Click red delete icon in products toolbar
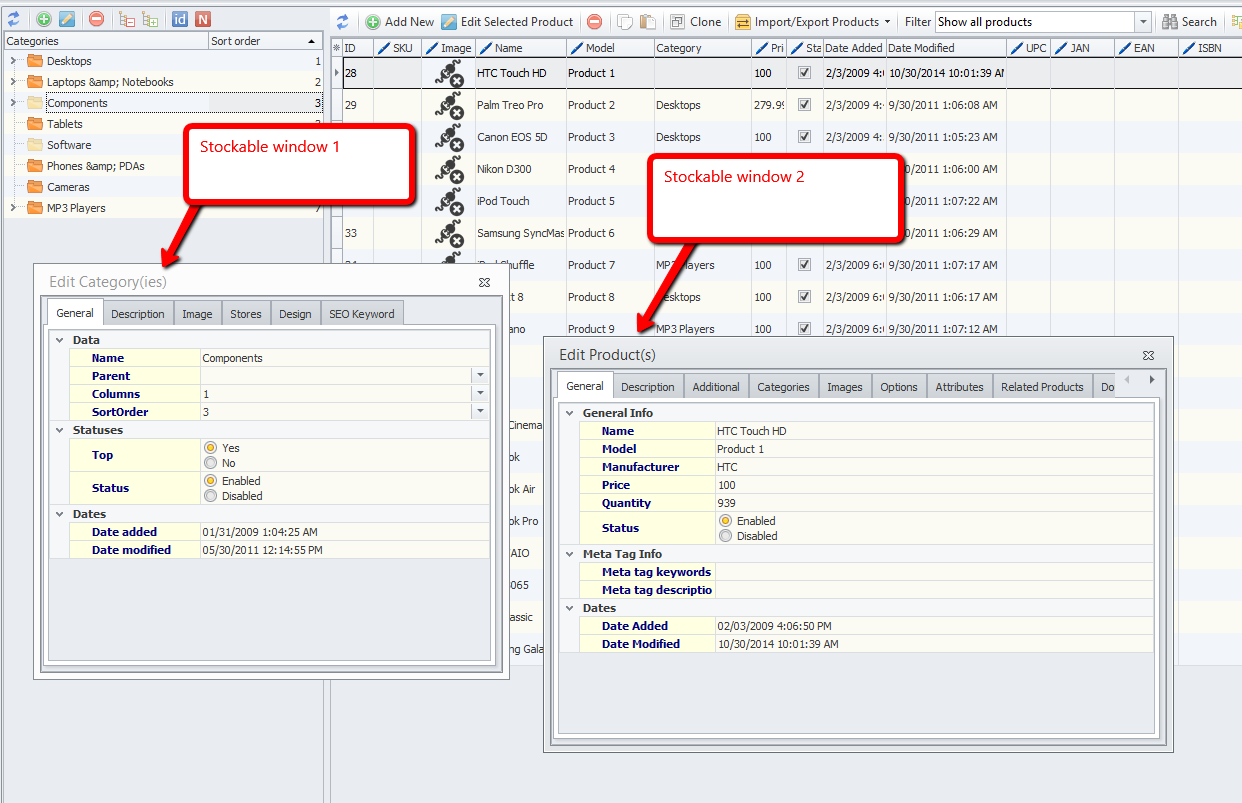 (595, 21)
